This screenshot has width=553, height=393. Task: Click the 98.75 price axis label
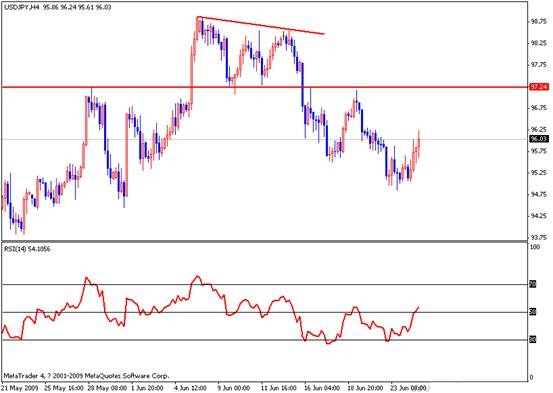tap(539, 22)
